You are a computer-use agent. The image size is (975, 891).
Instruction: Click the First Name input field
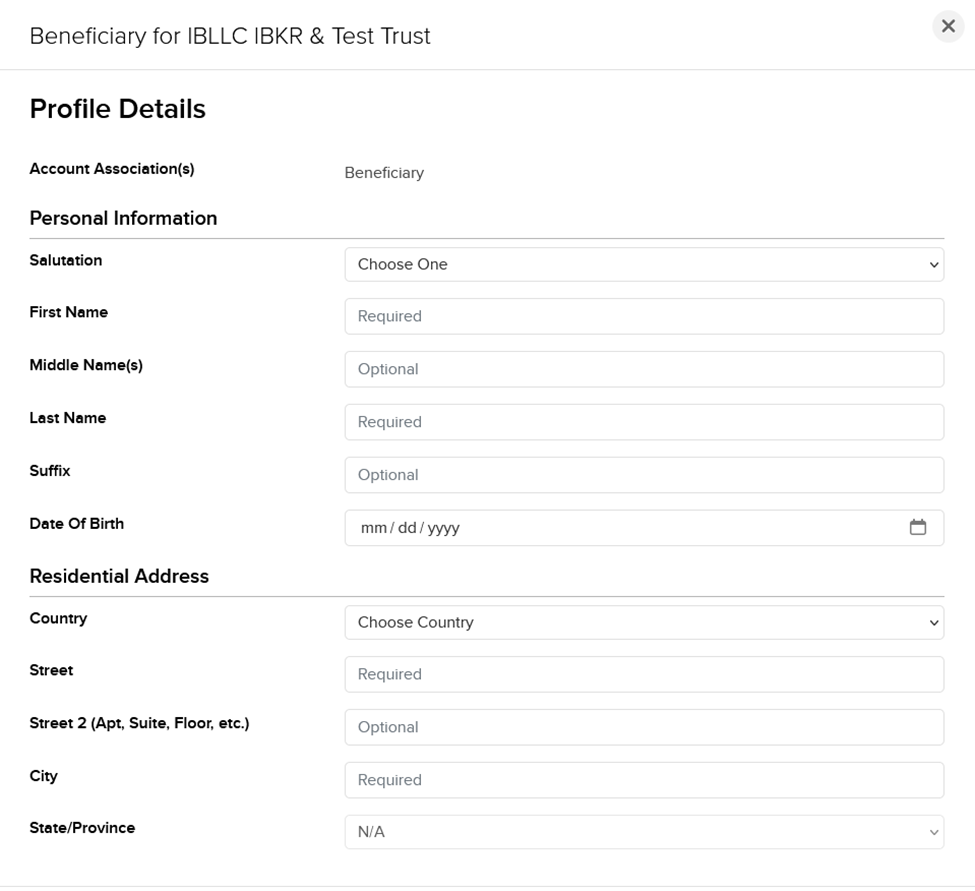644,316
